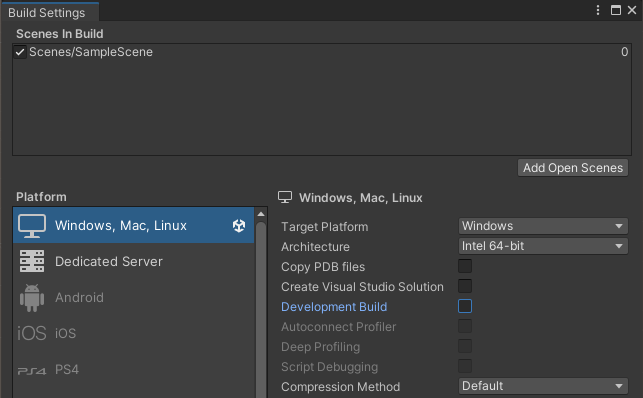The height and width of the screenshot is (398, 643).
Task: Click the PS4 logo icon
Action: 32,371
